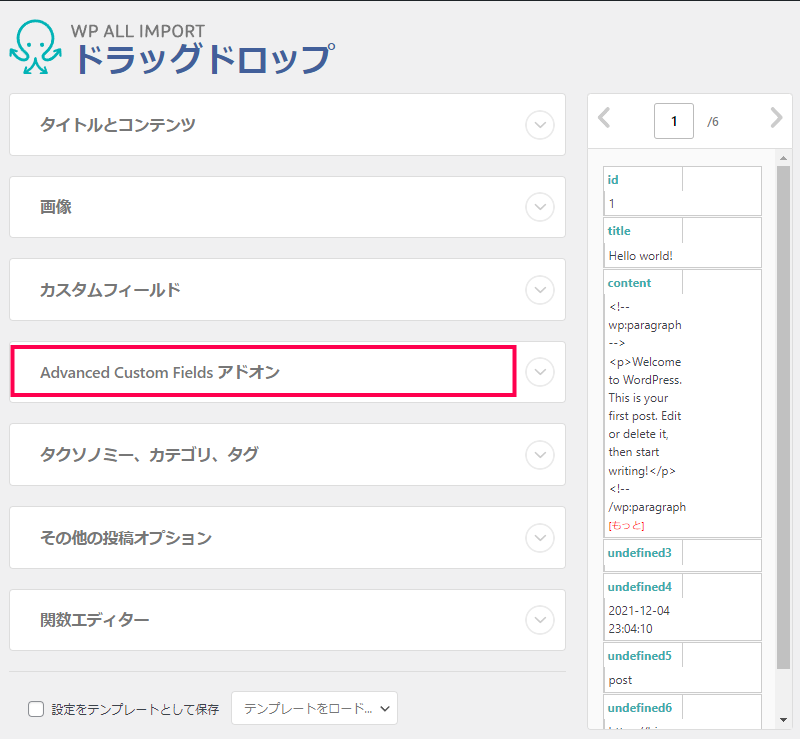Click the undefined6 field label

[x=639, y=708]
